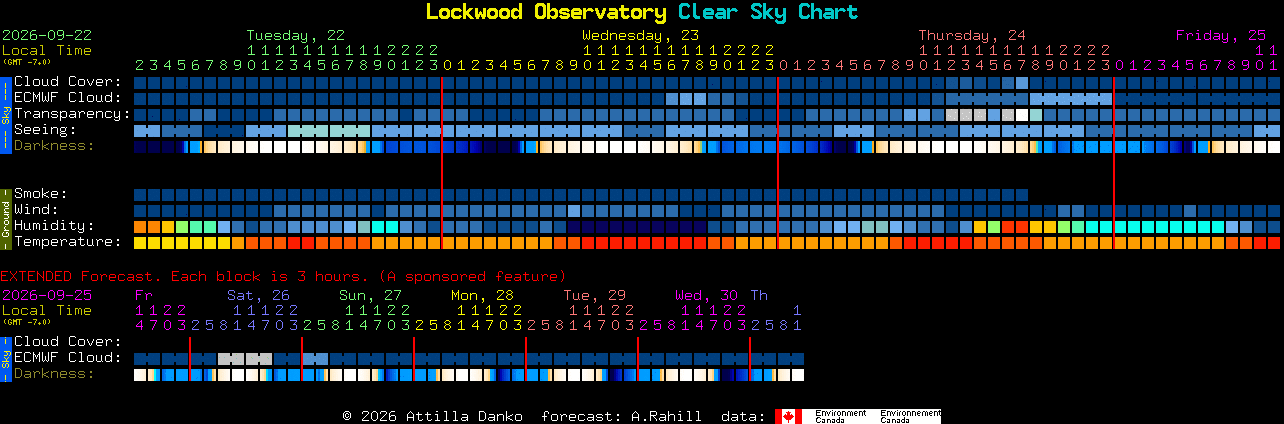Select the Seeing row label

point(45,130)
